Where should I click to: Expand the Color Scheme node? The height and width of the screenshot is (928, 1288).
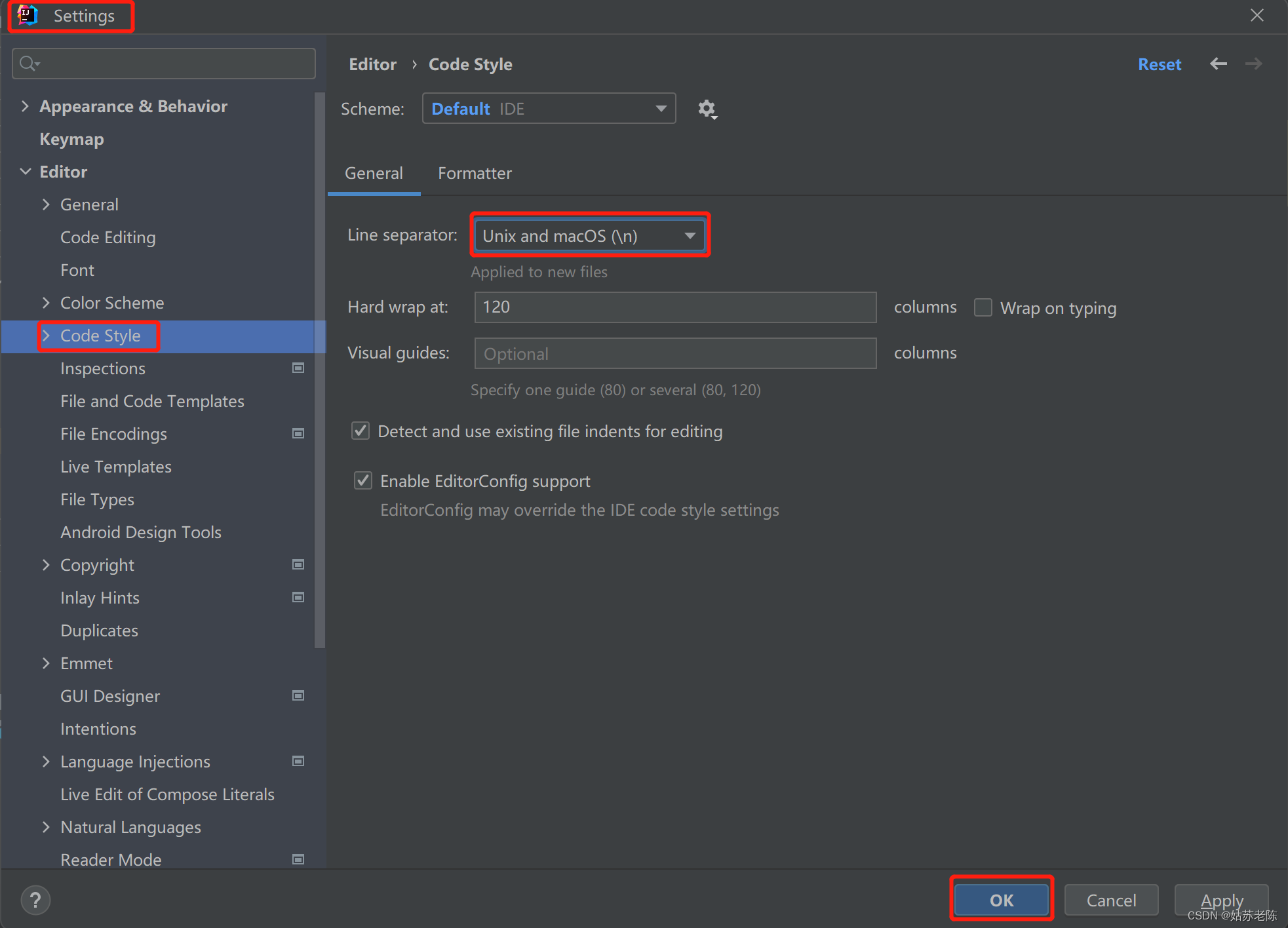tap(46, 303)
